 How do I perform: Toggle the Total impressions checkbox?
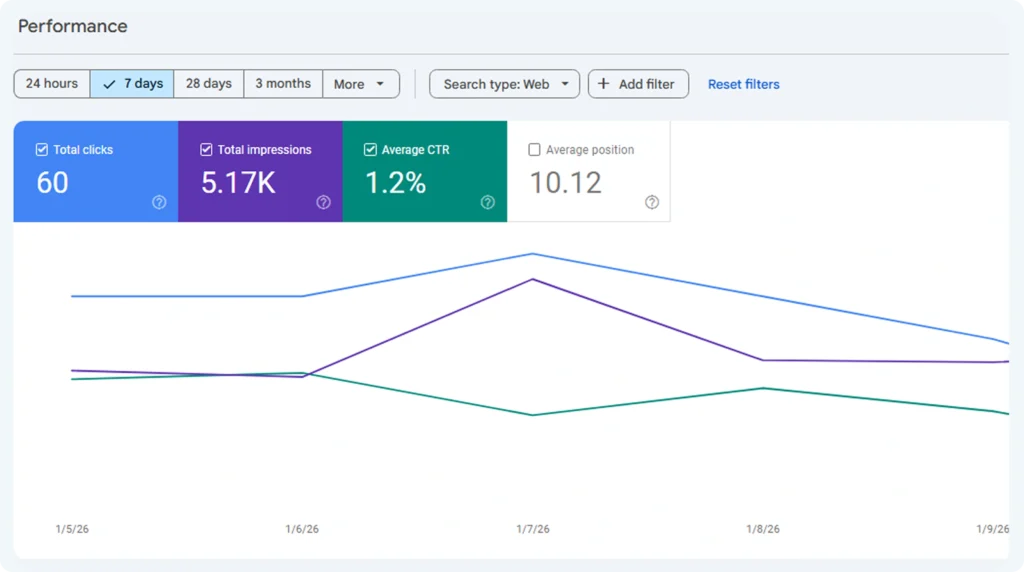click(x=206, y=150)
